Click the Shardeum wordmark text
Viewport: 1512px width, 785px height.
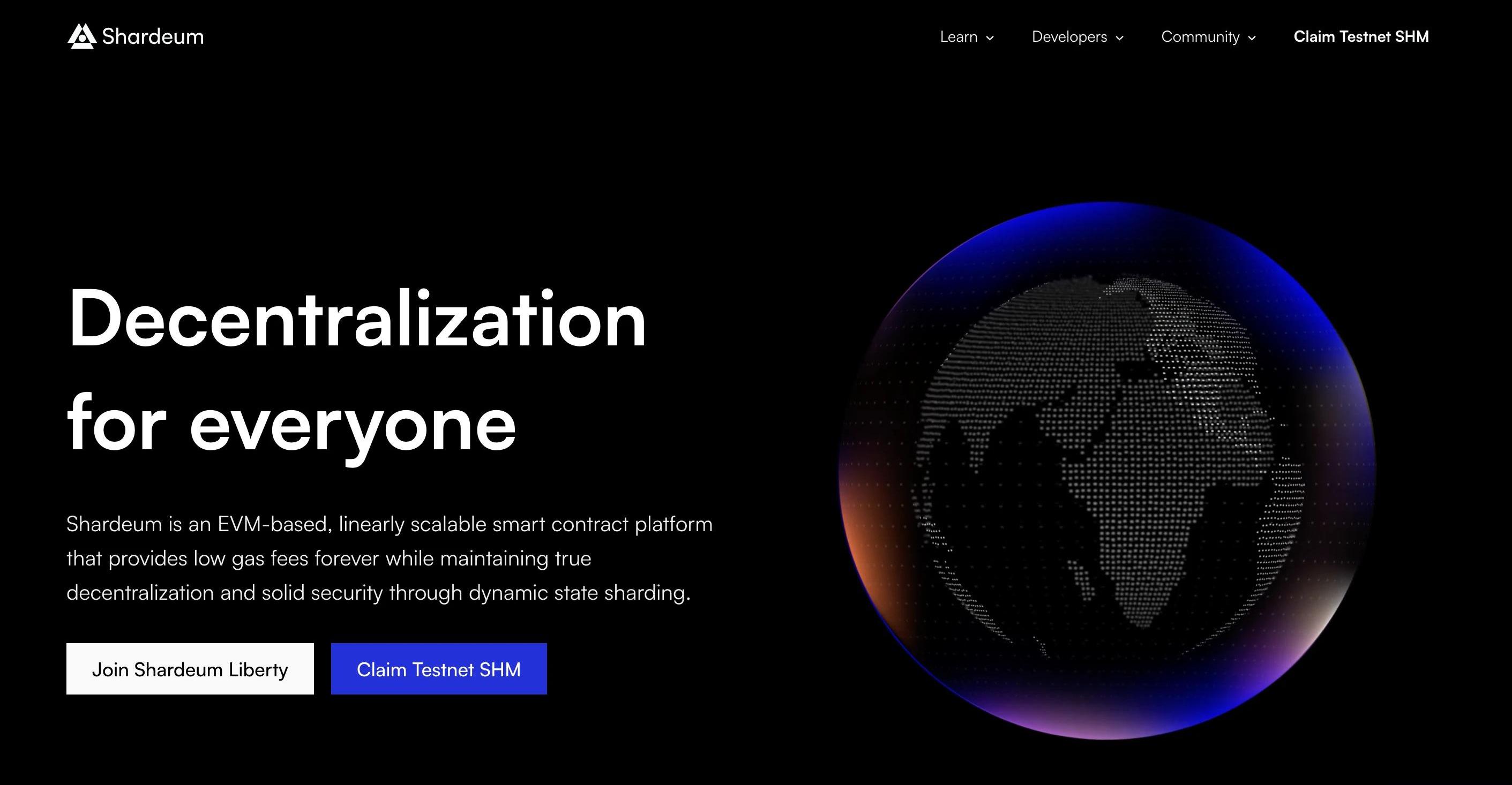click(153, 36)
